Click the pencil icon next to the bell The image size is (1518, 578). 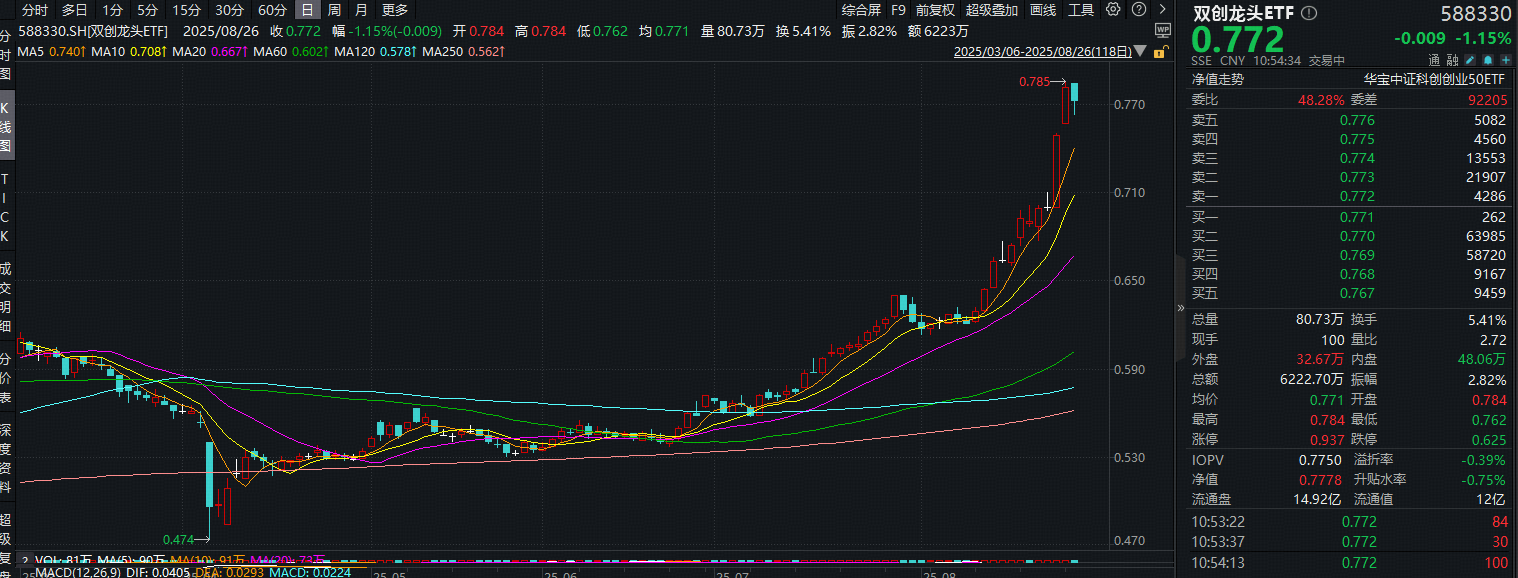pyautogui.click(x=1470, y=60)
